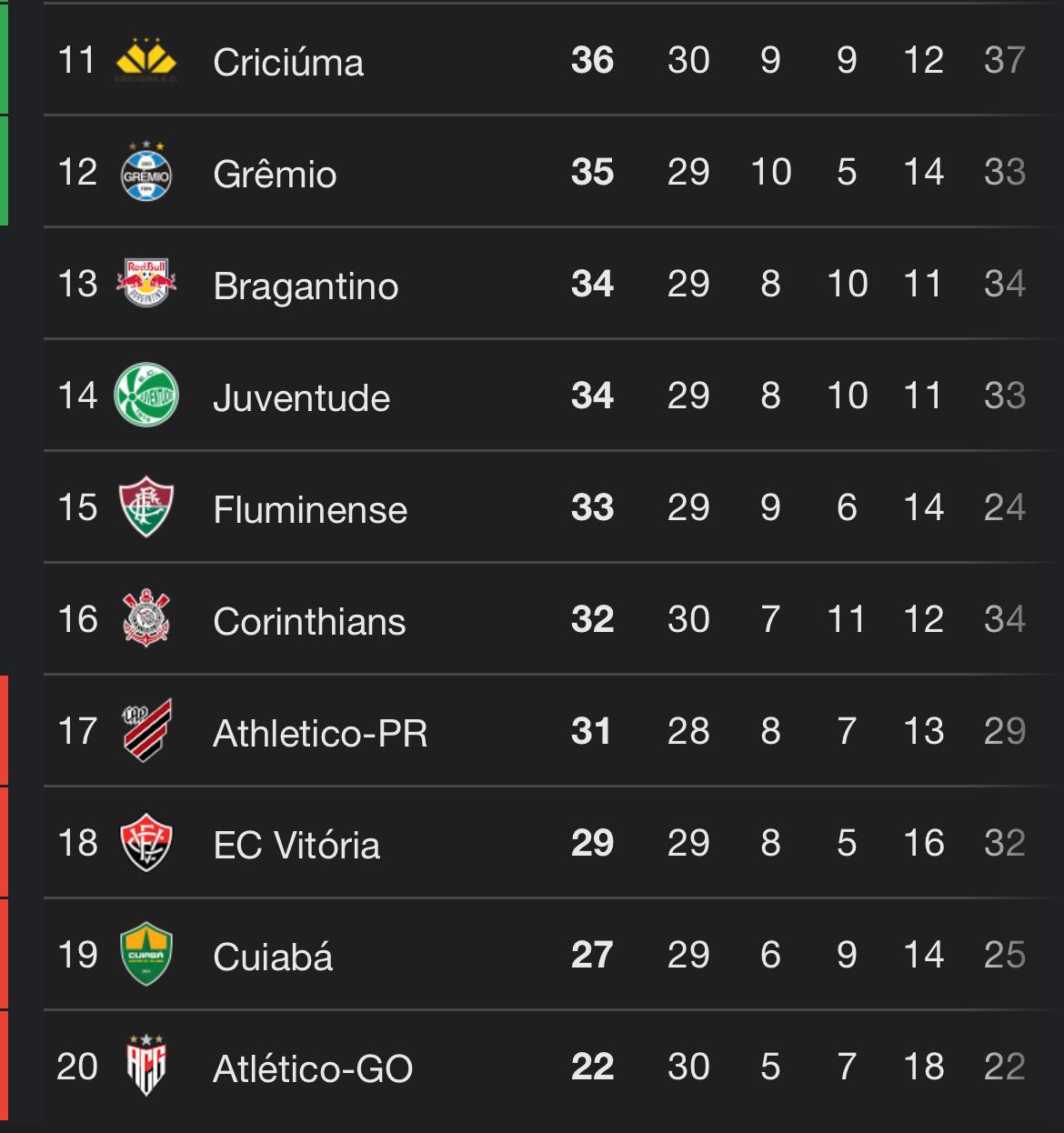1064x1133 pixels.
Task: Tap the Grêmio club crest
Action: click(x=146, y=172)
